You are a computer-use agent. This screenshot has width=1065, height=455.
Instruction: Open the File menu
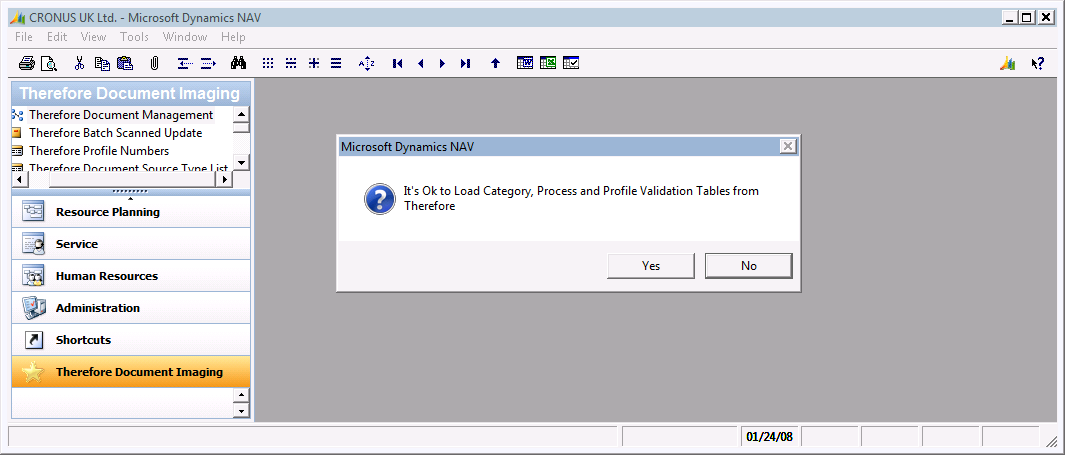point(24,37)
